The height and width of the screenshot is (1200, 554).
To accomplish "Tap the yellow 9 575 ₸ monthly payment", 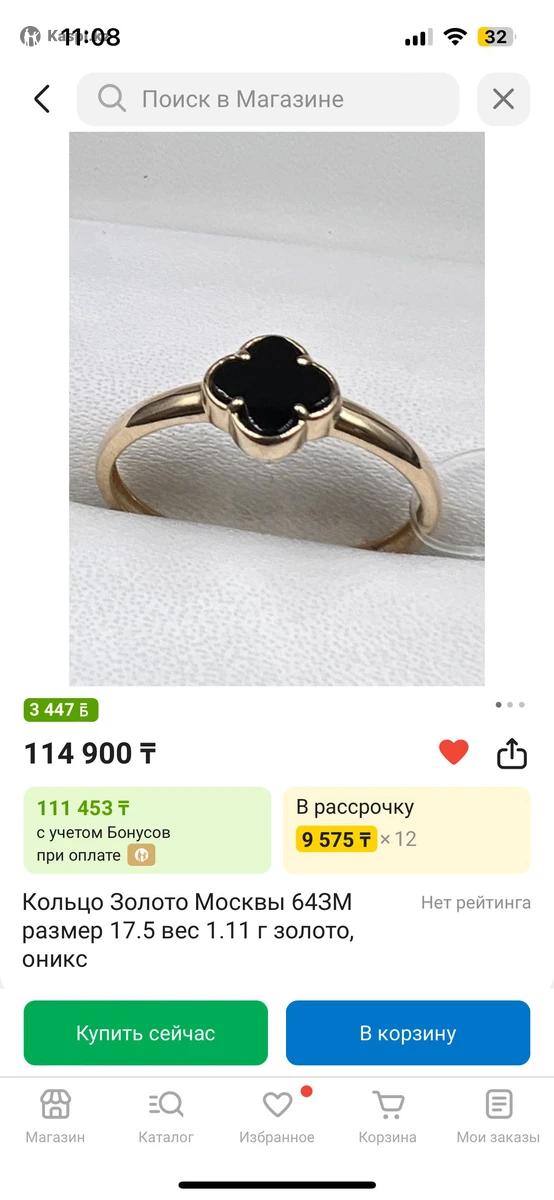I will coord(336,839).
